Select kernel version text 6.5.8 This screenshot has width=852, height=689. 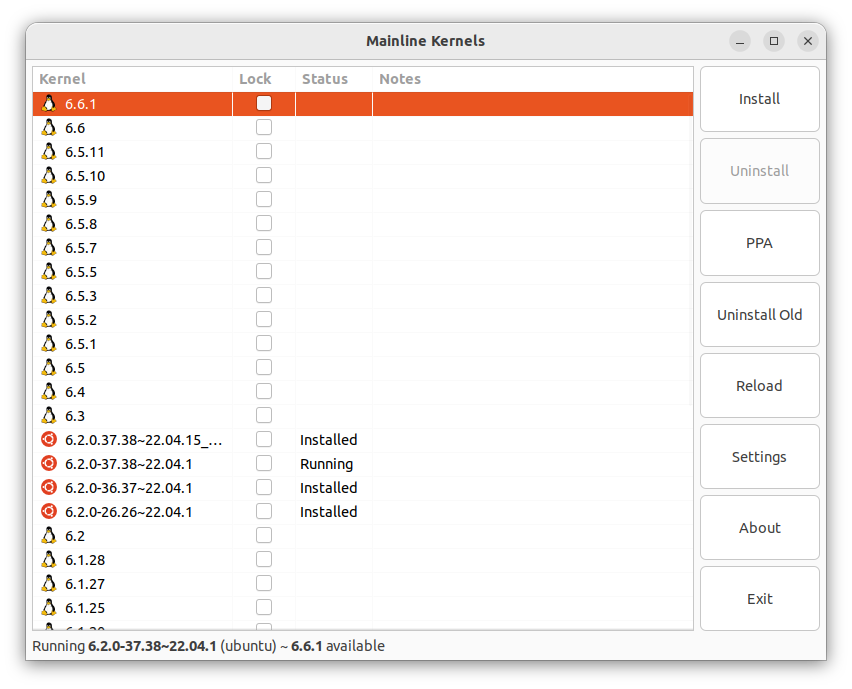(x=81, y=224)
